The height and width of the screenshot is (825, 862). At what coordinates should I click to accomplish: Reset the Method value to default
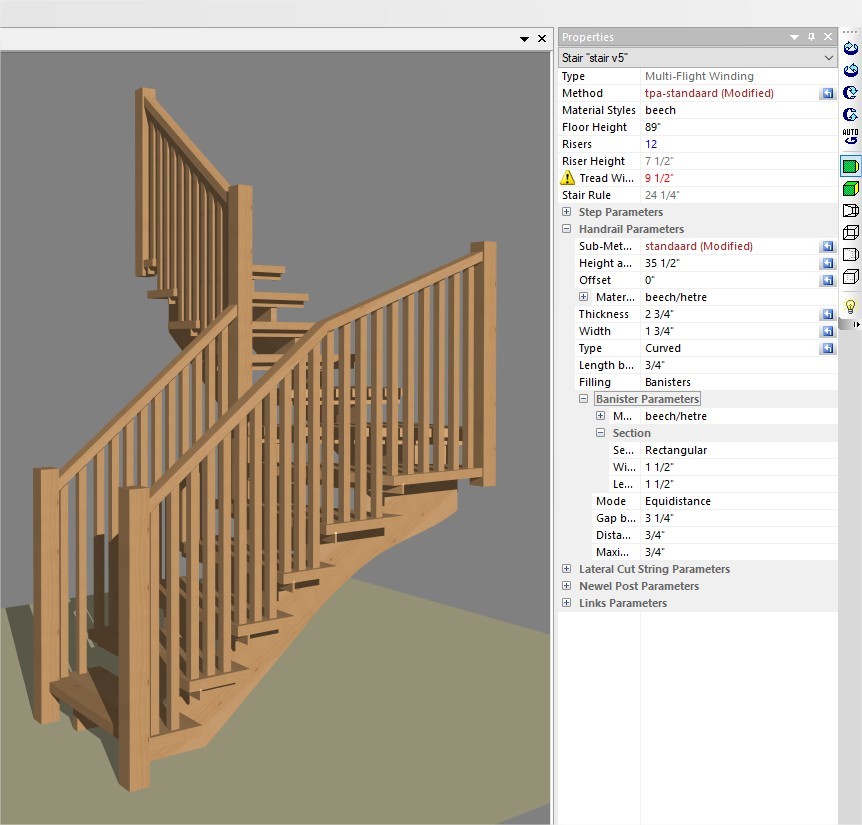[827, 93]
